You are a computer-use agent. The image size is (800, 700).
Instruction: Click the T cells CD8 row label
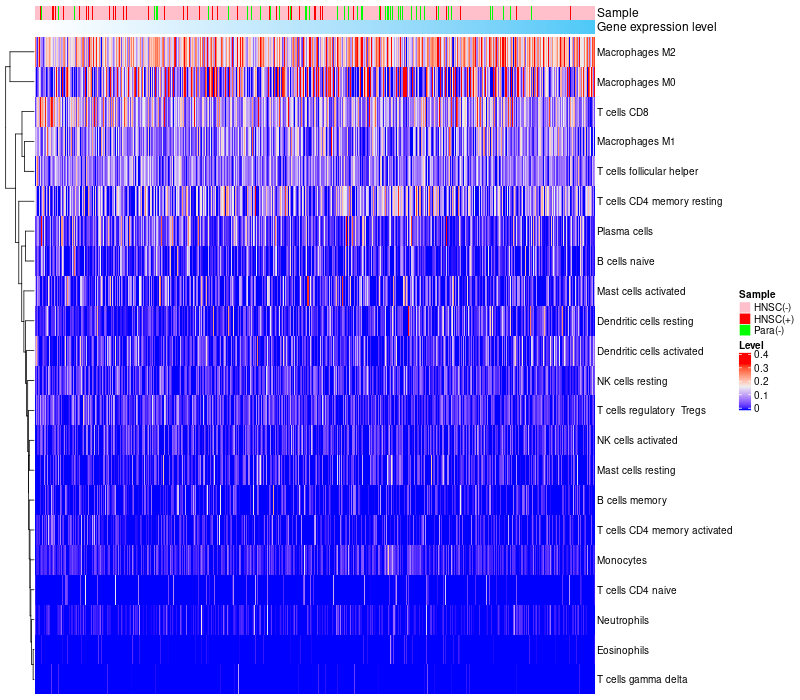(621, 112)
